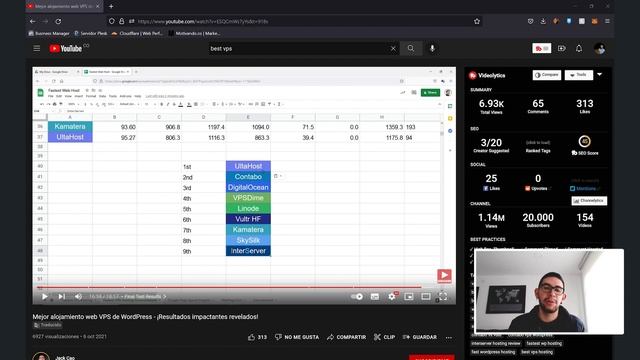Enable miniplayer mode
The image size is (640, 360).
point(409,296)
